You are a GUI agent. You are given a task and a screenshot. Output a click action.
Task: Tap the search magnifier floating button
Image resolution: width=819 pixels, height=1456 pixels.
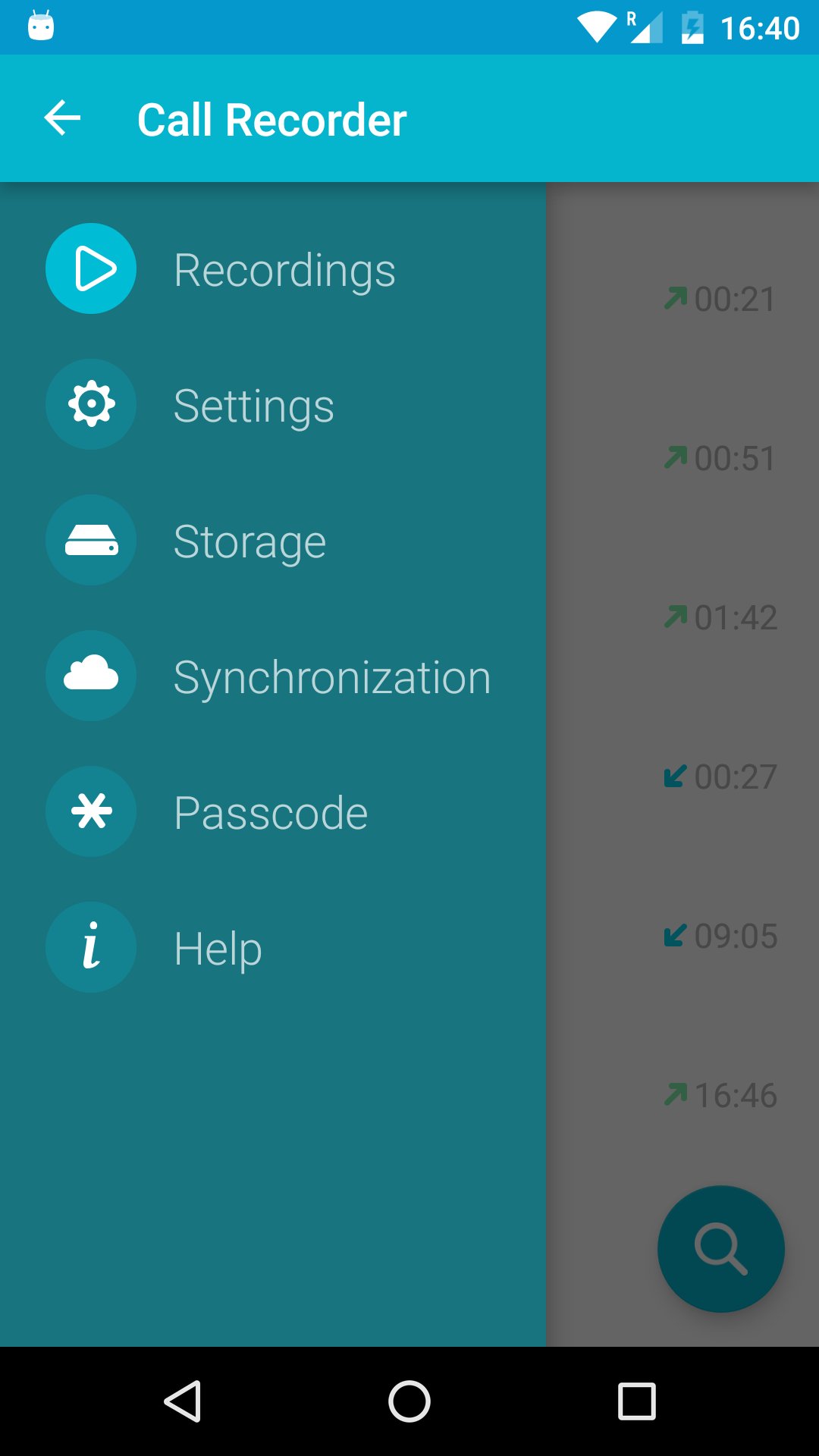tap(720, 1249)
